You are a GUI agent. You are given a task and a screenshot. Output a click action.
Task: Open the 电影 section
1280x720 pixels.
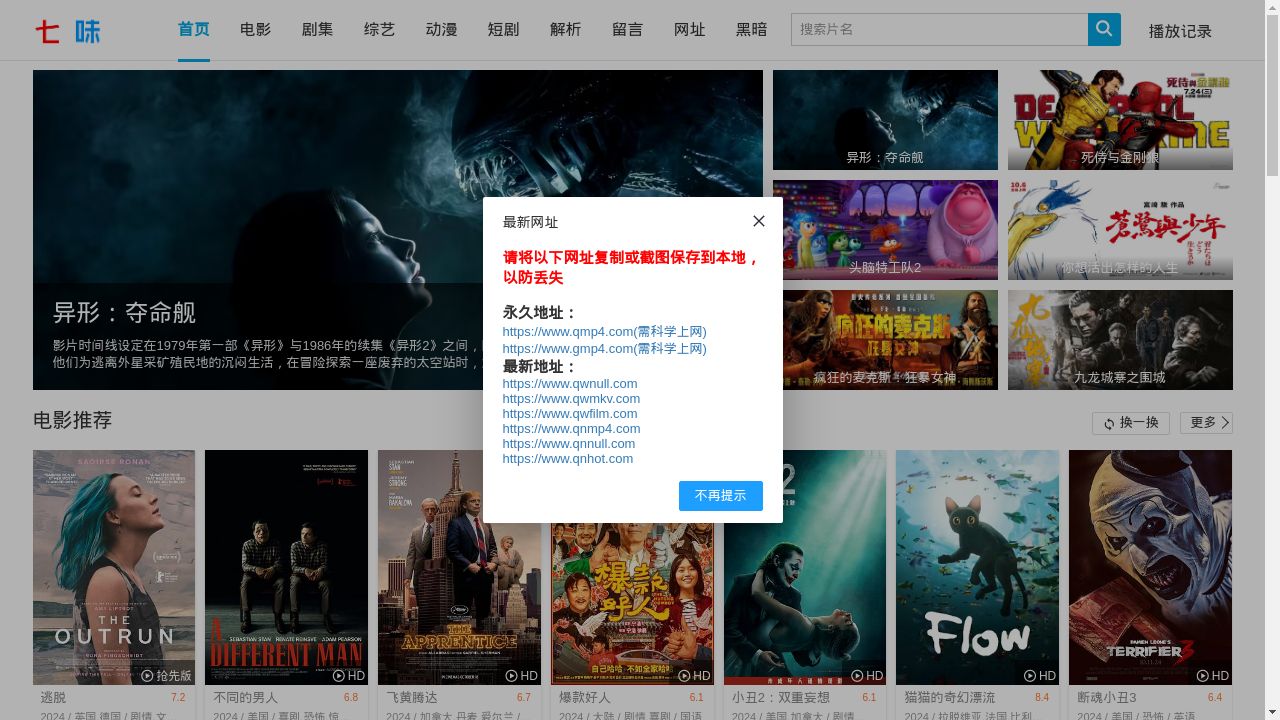pyautogui.click(x=256, y=30)
